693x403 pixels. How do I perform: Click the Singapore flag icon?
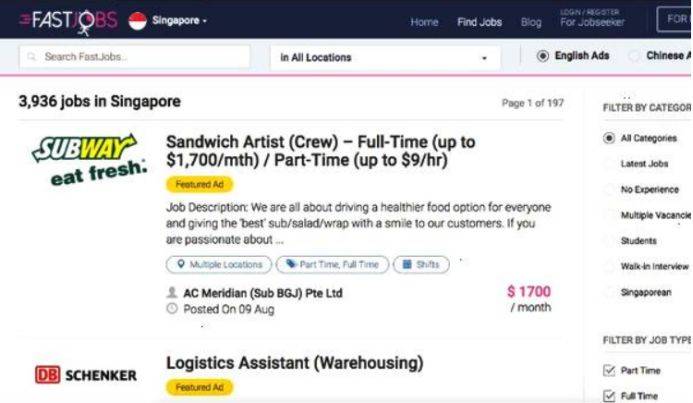pos(138,21)
